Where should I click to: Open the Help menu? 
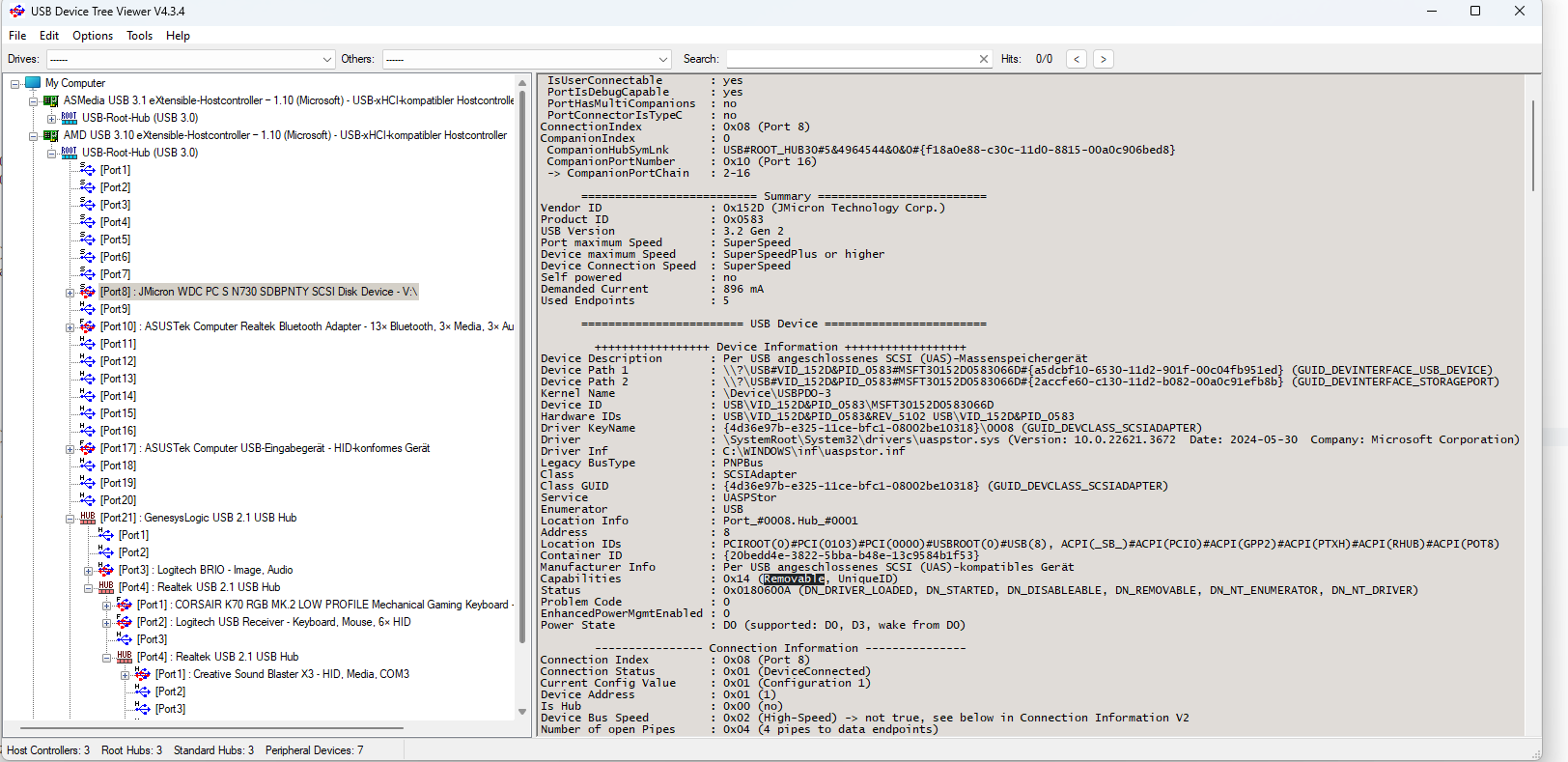click(x=178, y=36)
